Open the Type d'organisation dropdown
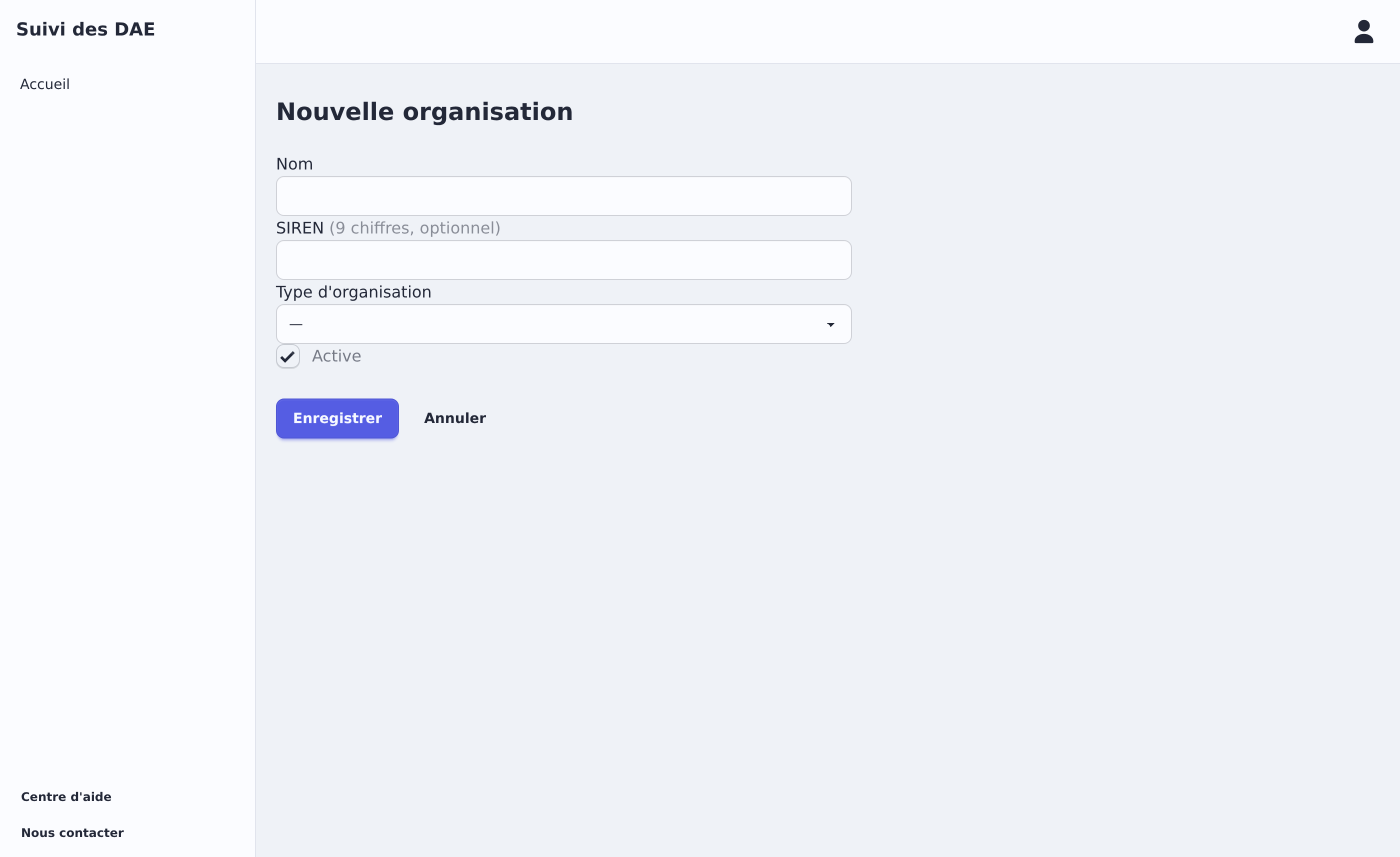The height and width of the screenshot is (857, 1400). [x=563, y=324]
